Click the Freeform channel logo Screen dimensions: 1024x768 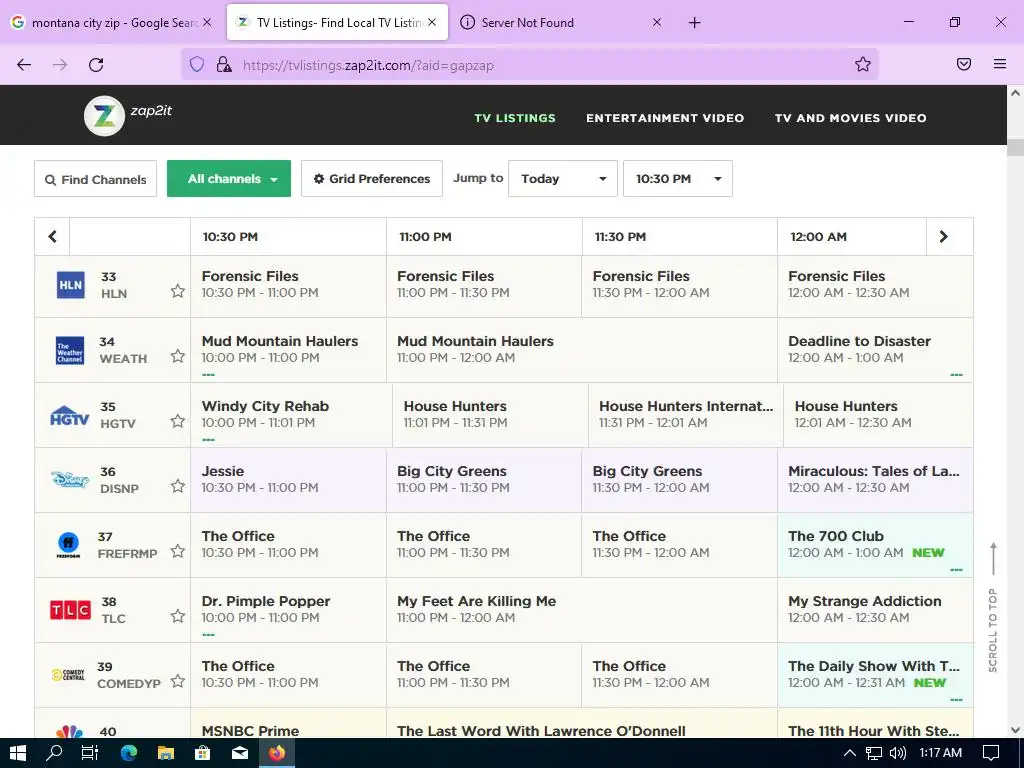[69, 545]
